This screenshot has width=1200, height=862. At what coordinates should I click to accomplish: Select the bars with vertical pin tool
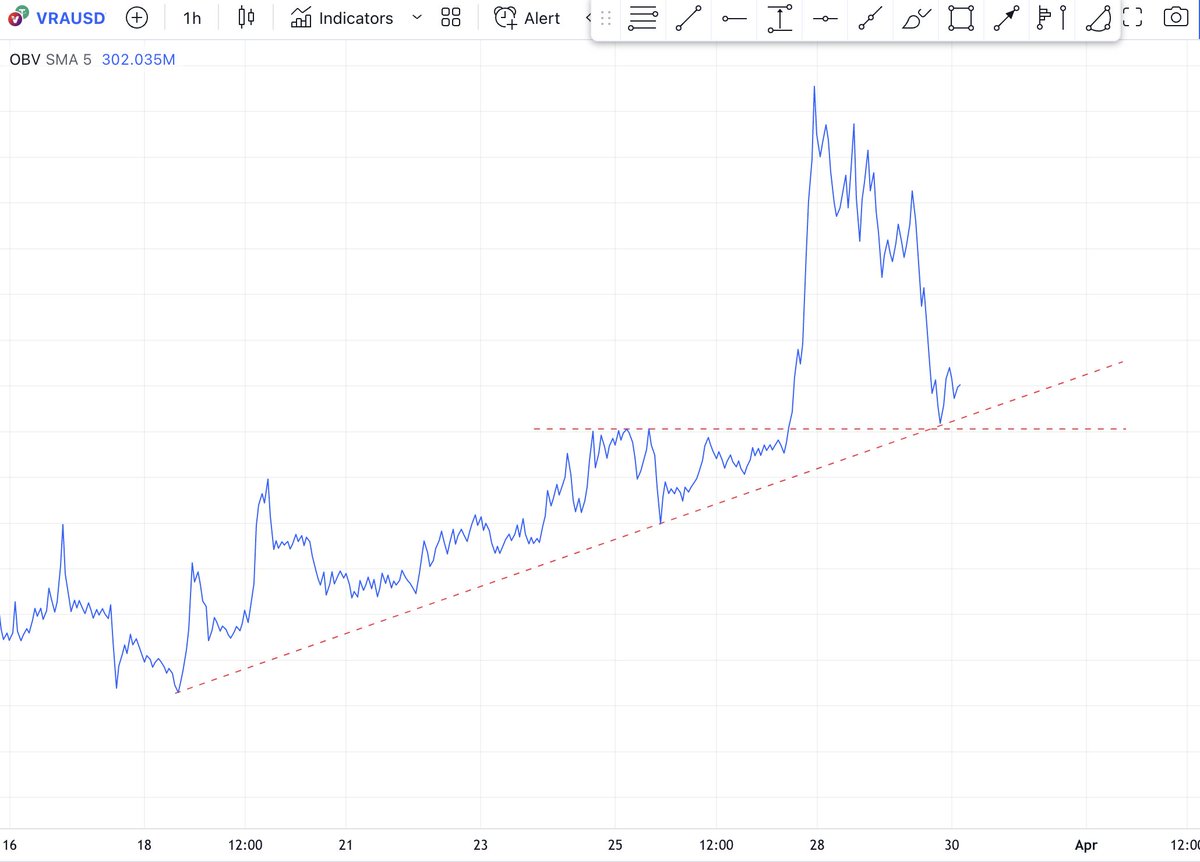1052,18
